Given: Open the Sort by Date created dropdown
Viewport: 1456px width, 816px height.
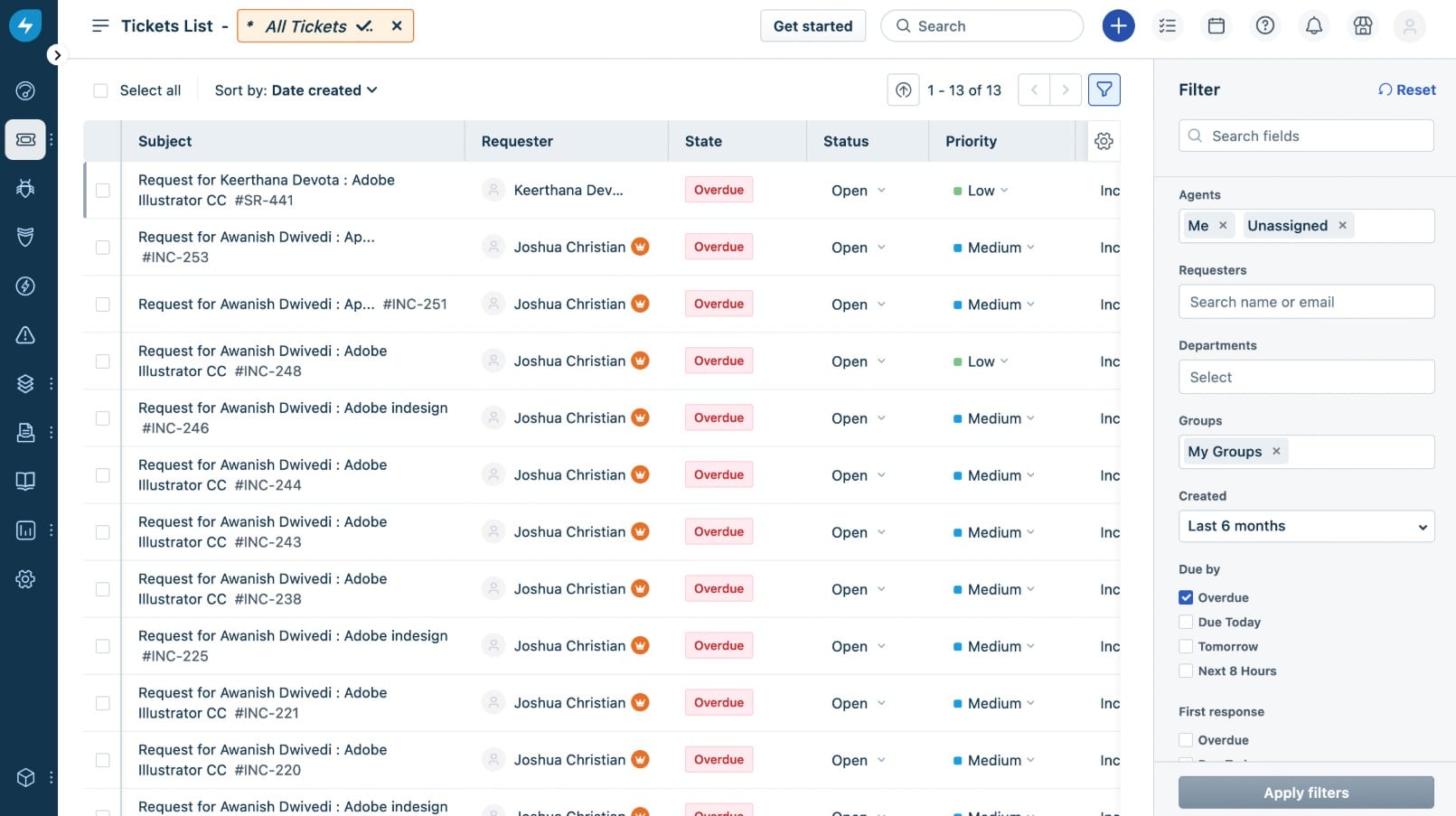Looking at the screenshot, I should [320, 89].
